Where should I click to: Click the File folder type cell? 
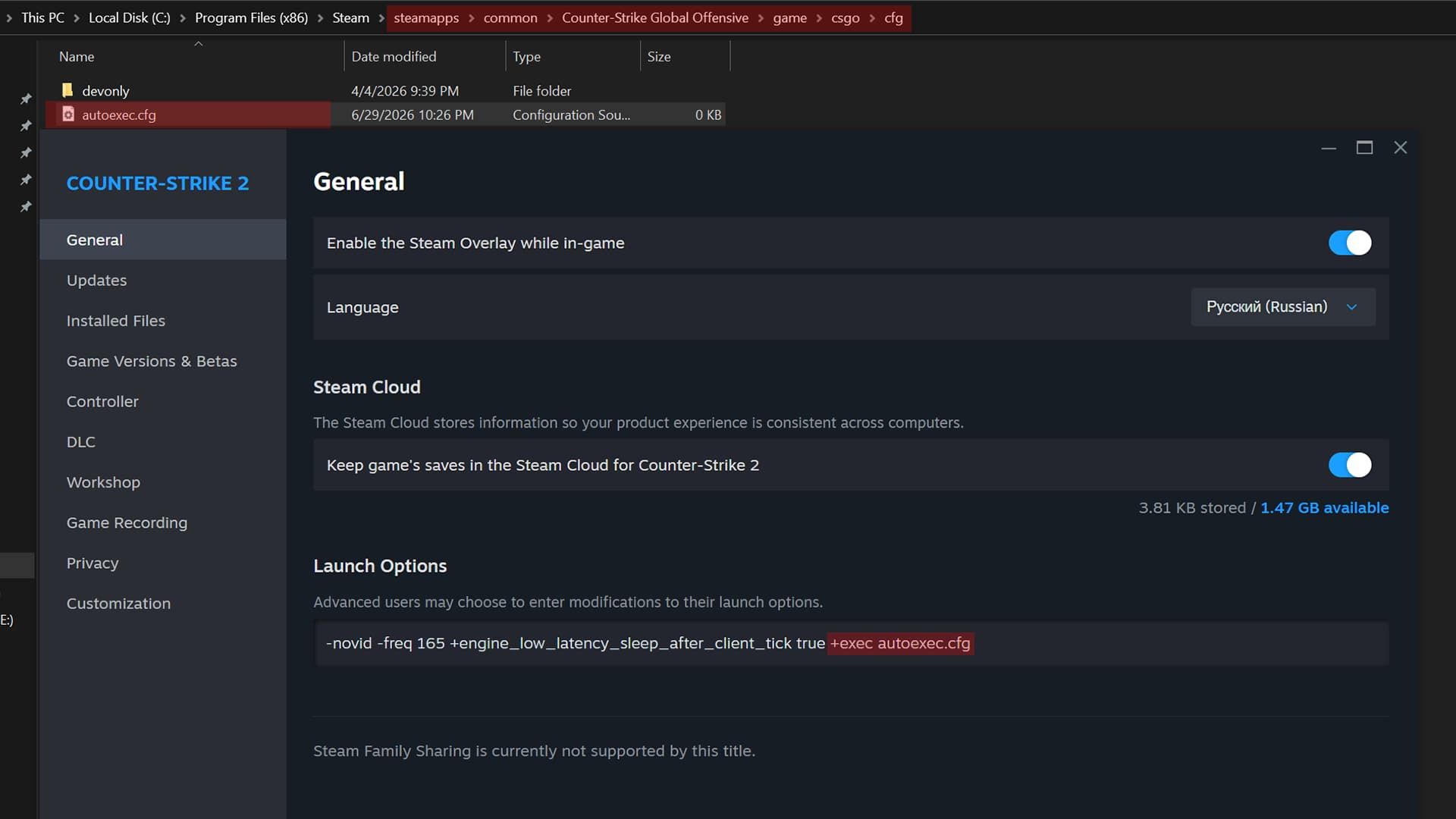click(541, 91)
